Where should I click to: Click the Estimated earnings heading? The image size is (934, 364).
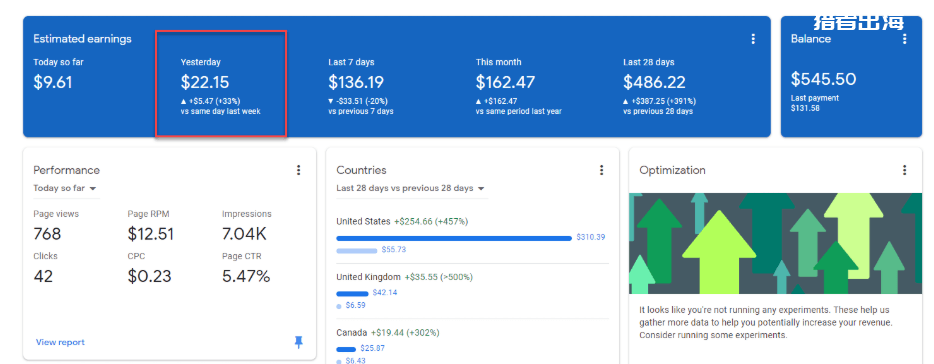tap(82, 39)
